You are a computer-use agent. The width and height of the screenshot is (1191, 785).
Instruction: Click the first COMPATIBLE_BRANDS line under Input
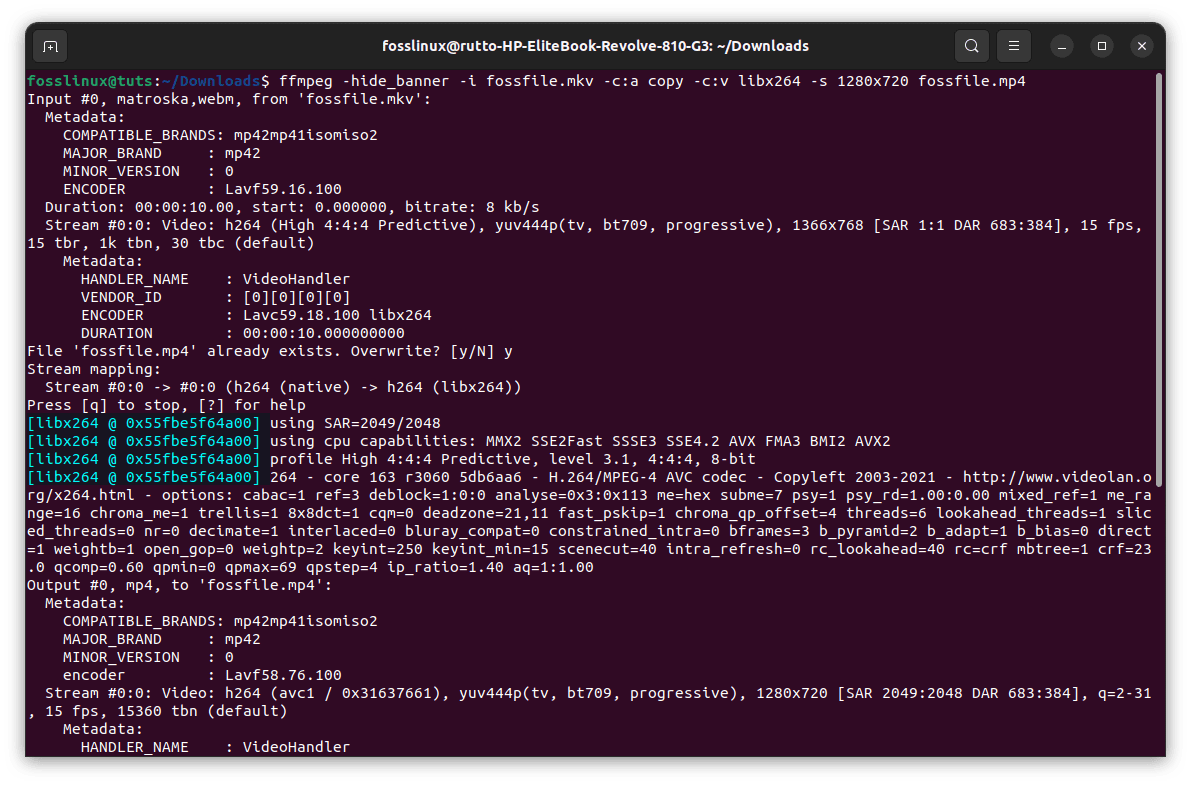[220, 135]
